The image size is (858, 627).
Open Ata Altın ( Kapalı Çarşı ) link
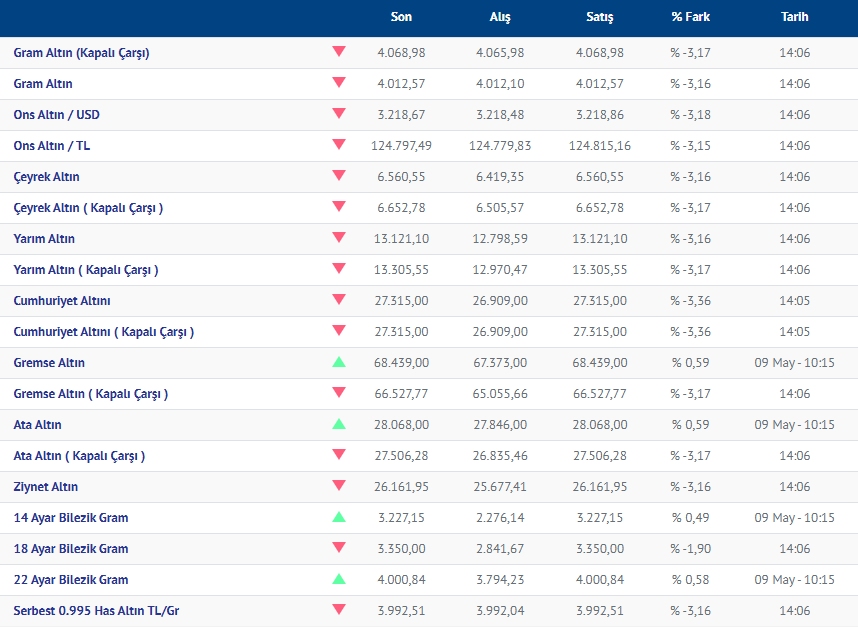[x=79, y=456]
